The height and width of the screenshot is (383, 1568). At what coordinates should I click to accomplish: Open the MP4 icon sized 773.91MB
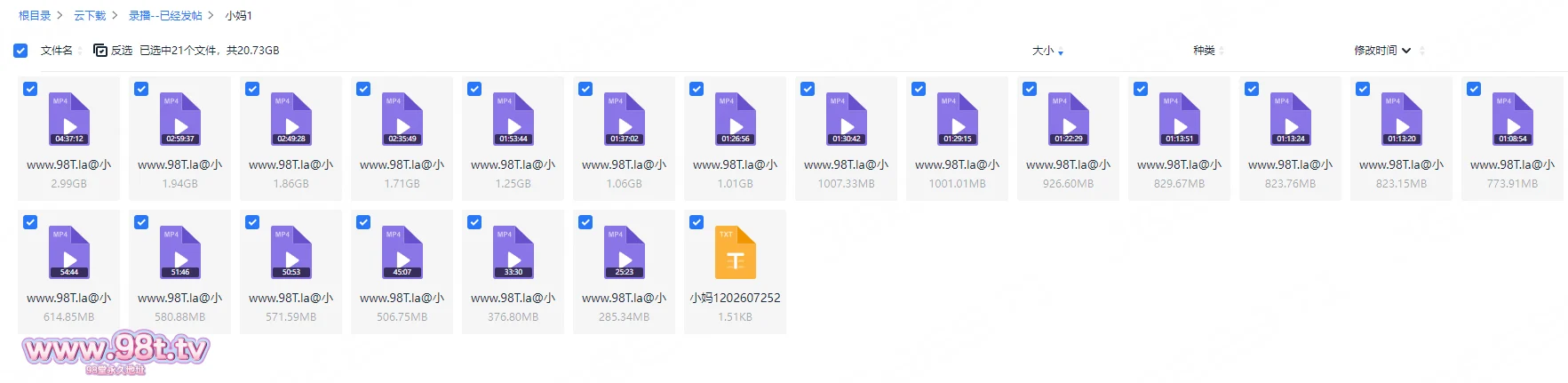(1513, 119)
